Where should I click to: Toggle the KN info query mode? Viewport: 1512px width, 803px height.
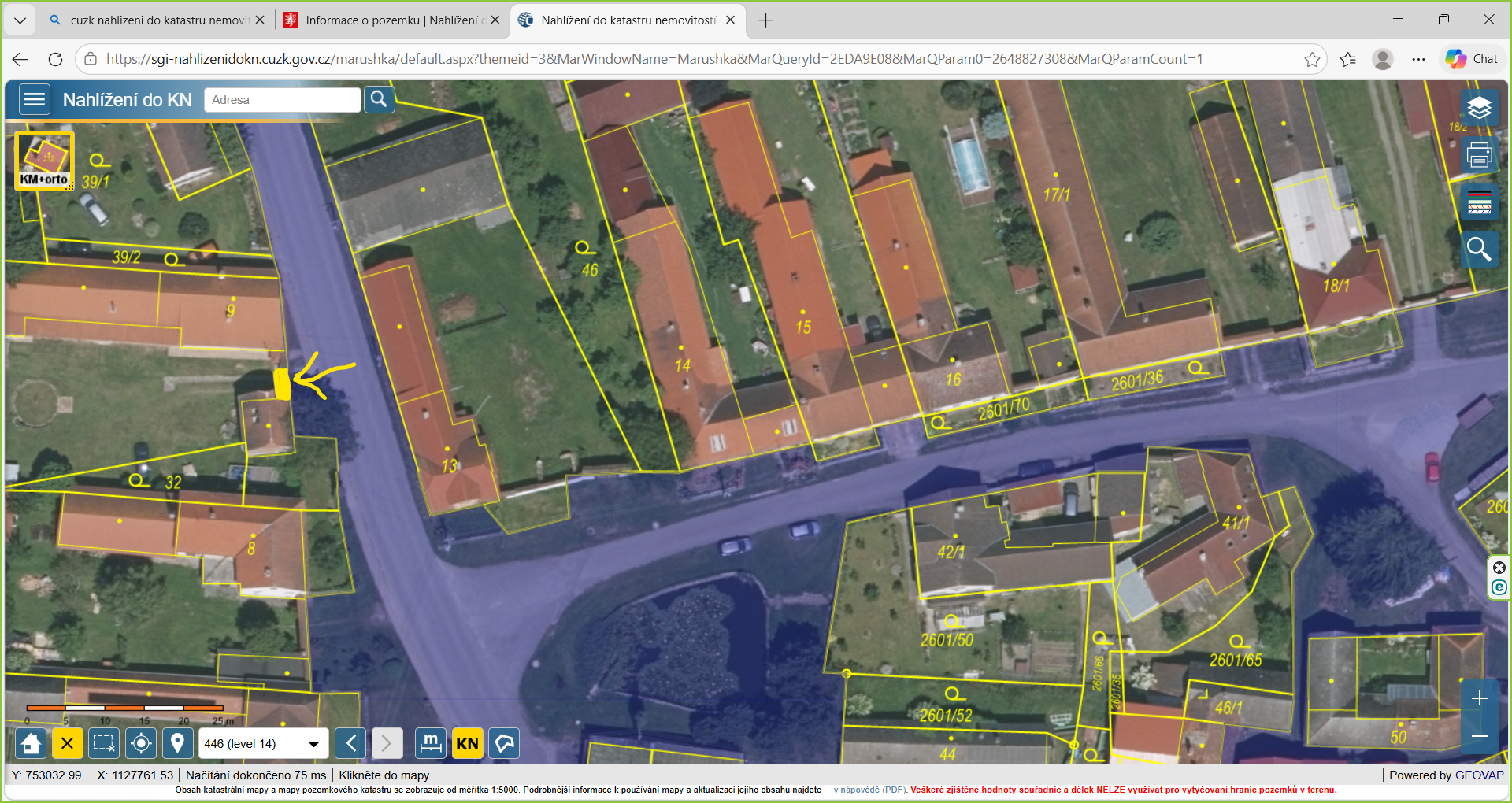click(468, 743)
